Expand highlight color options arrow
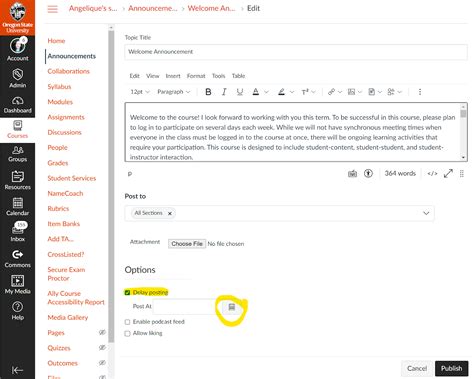474x379 pixels. pos(292,92)
